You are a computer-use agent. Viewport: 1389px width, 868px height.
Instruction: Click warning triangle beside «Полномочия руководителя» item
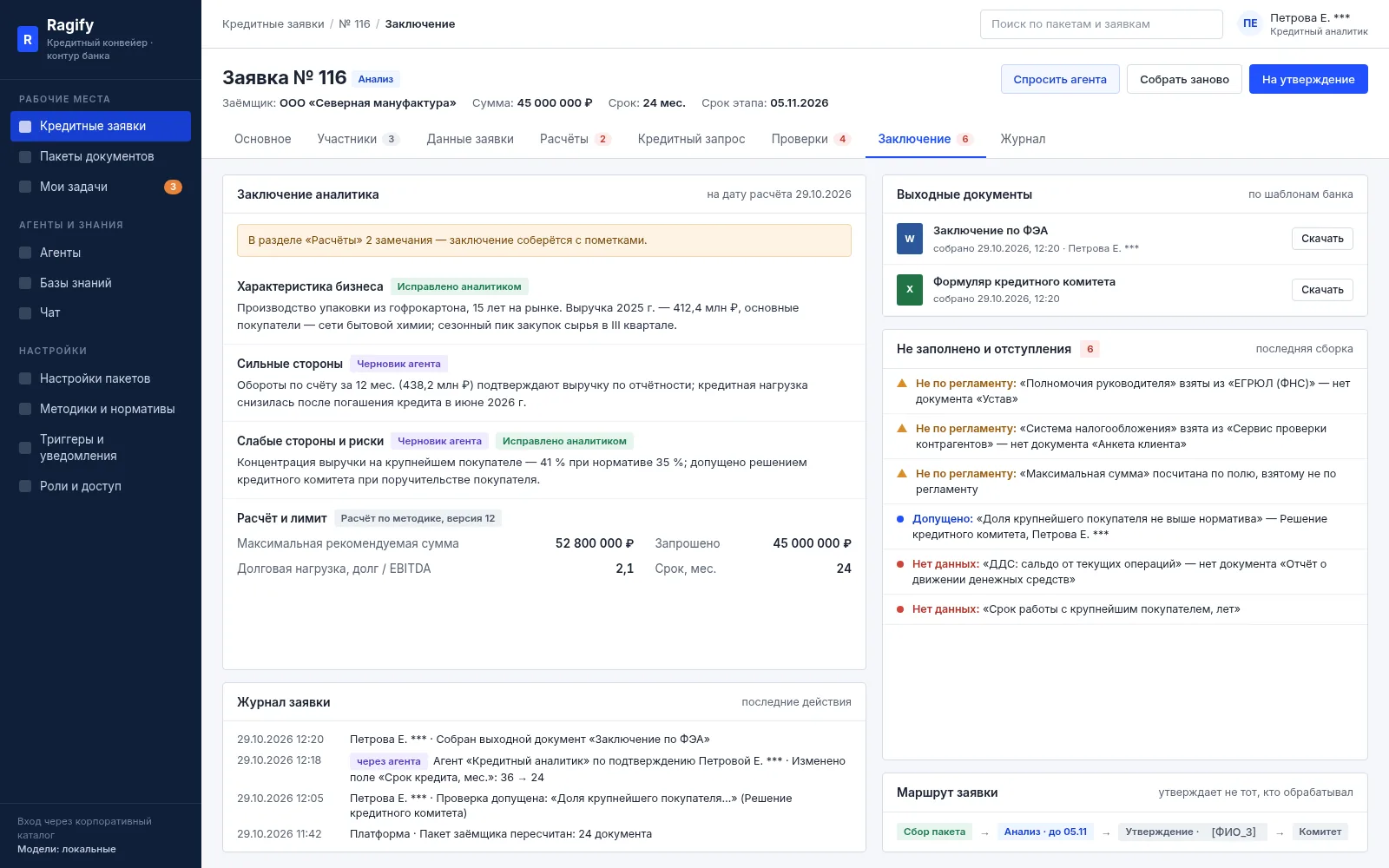902,383
